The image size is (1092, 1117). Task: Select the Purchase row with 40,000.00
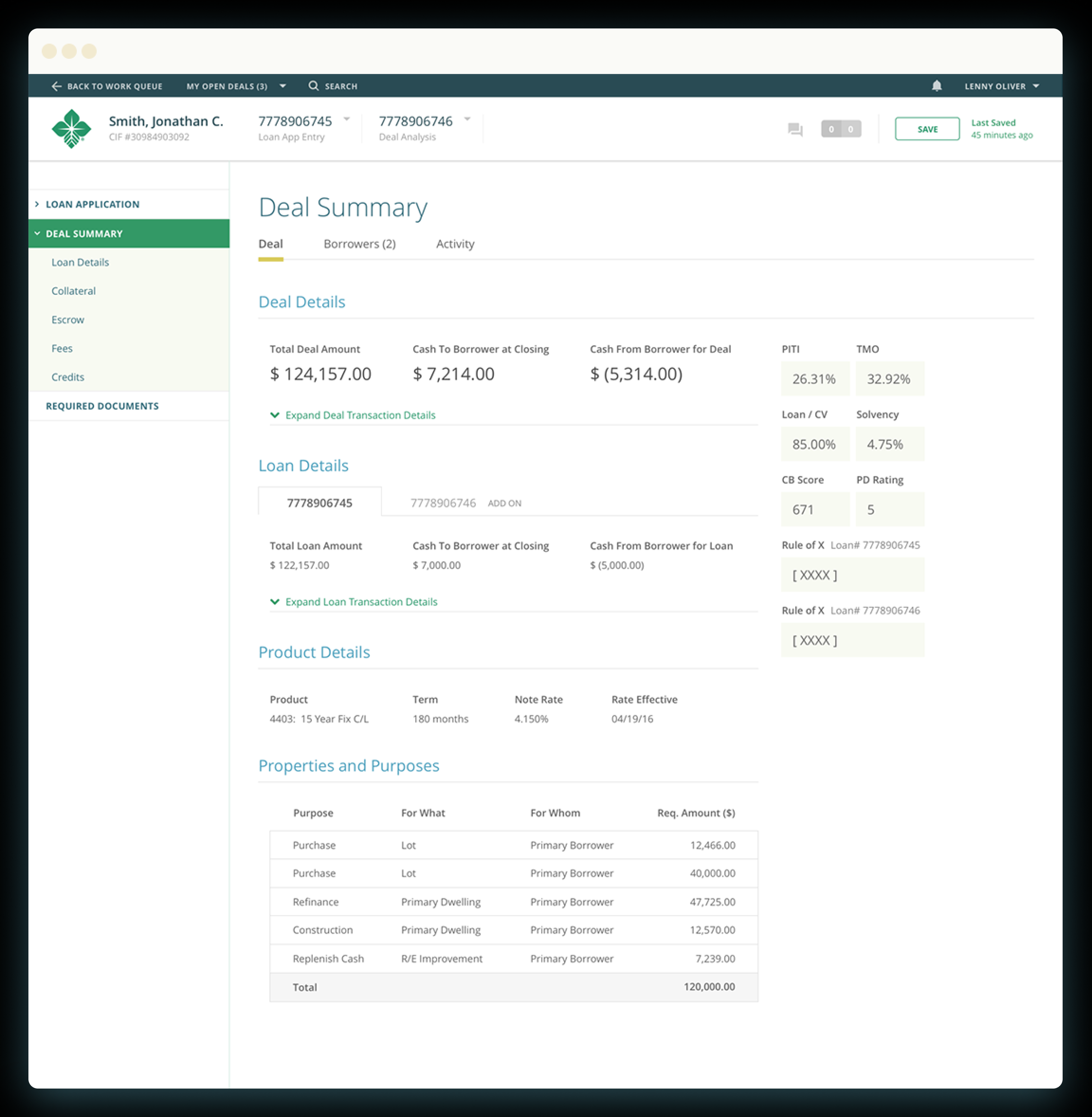[514, 873]
